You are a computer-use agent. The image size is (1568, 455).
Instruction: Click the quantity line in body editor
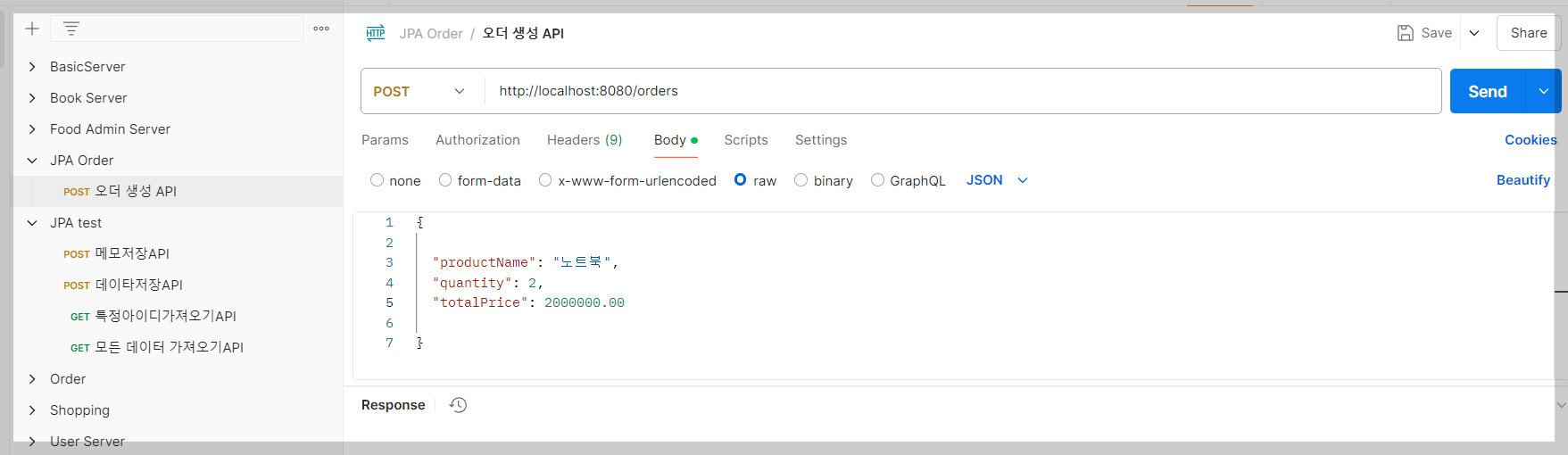coord(488,283)
